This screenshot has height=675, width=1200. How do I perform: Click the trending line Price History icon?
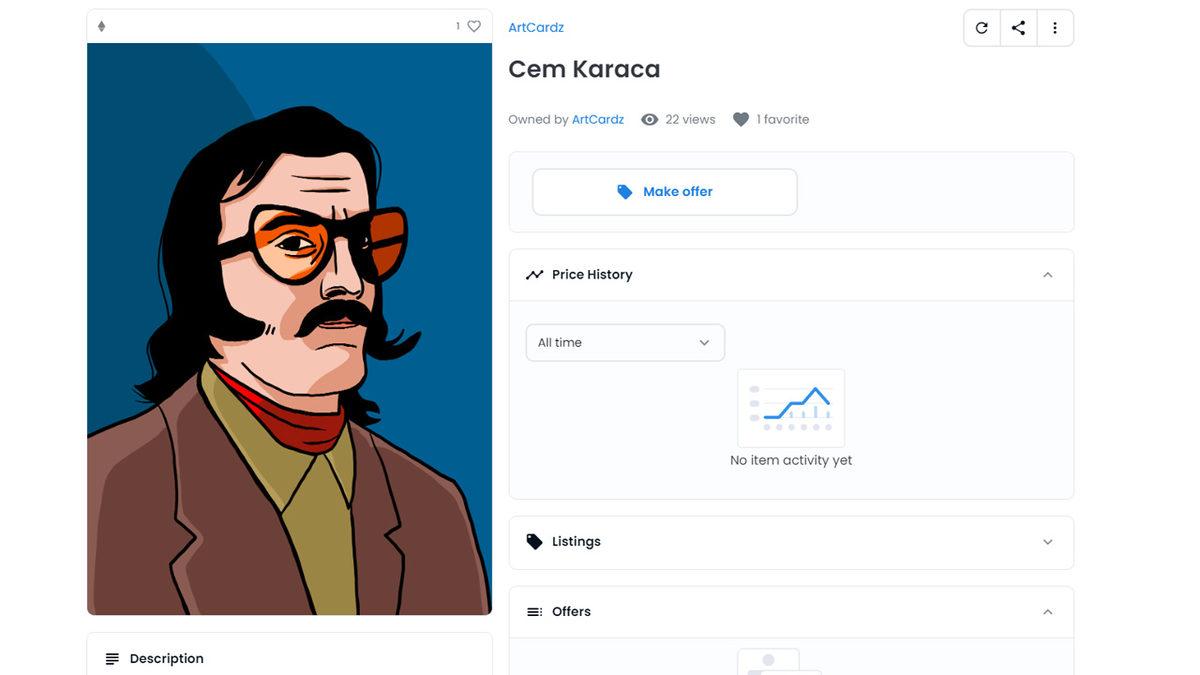click(x=535, y=275)
